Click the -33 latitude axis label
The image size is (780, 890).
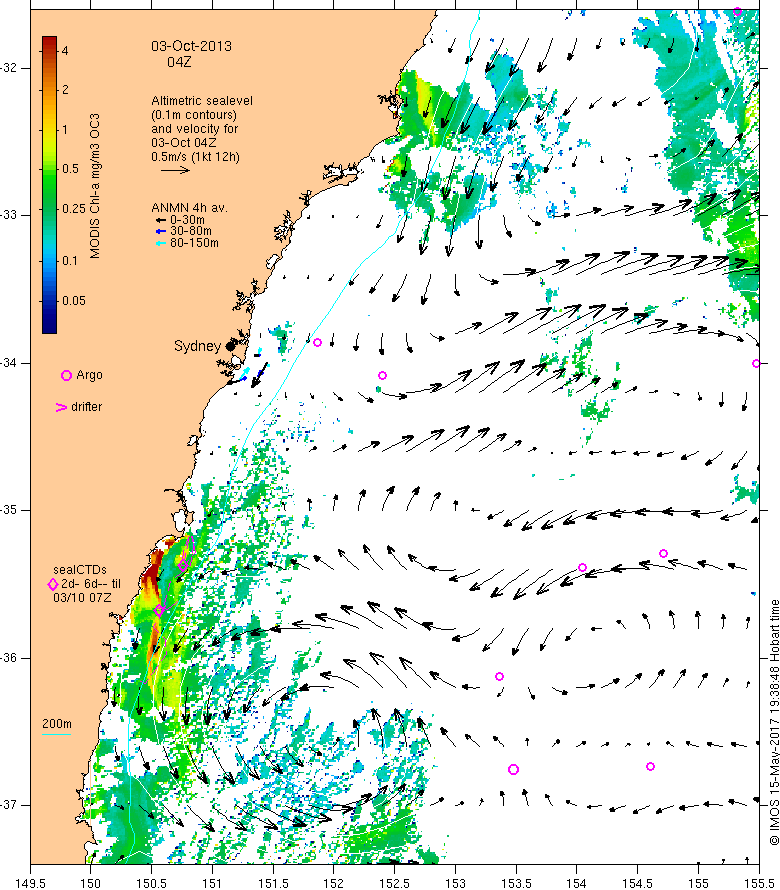(x=9, y=215)
